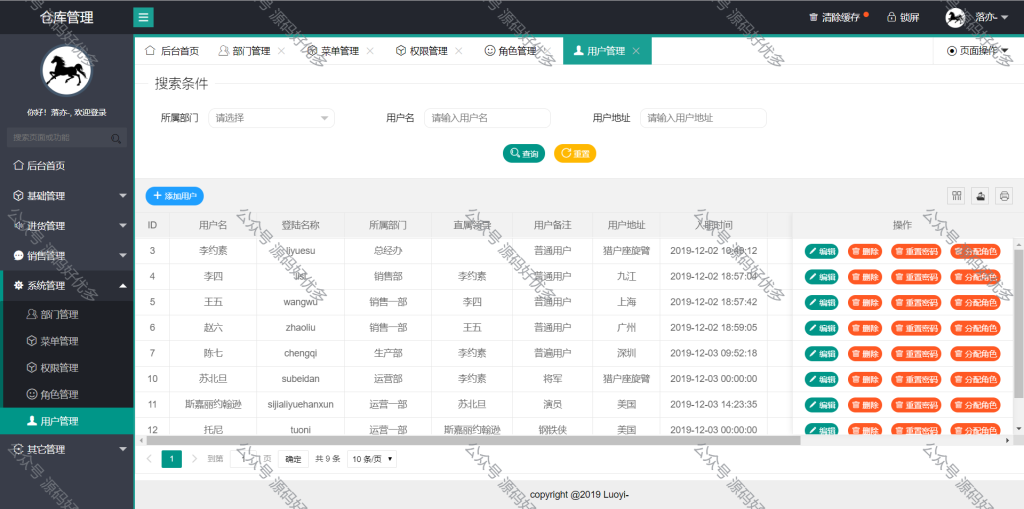Click 清除缓存 trash icon in header
The image size is (1024, 509).
tap(813, 18)
